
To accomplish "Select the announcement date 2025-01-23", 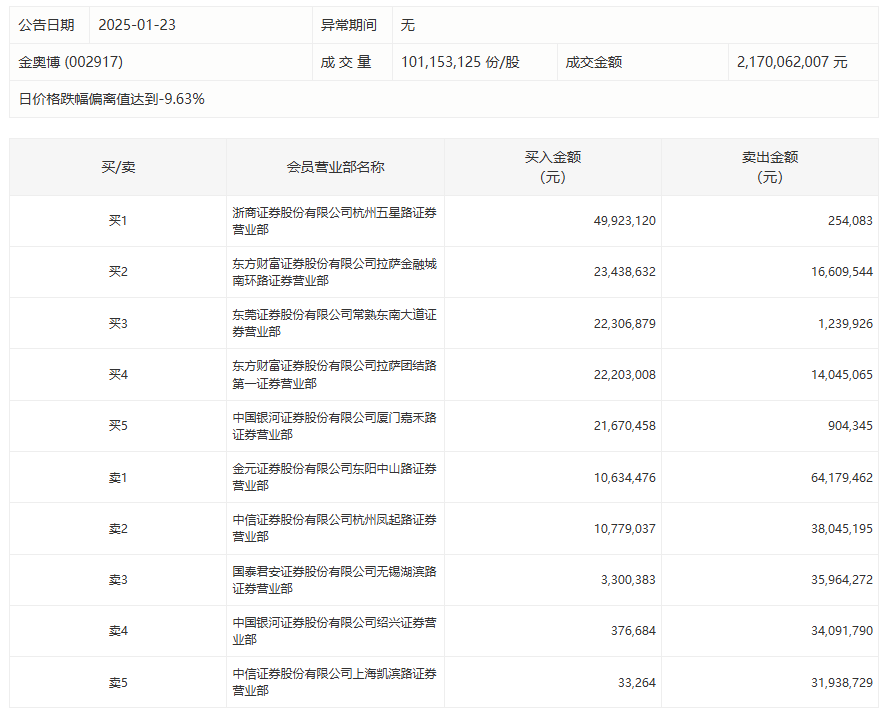I will [137, 25].
